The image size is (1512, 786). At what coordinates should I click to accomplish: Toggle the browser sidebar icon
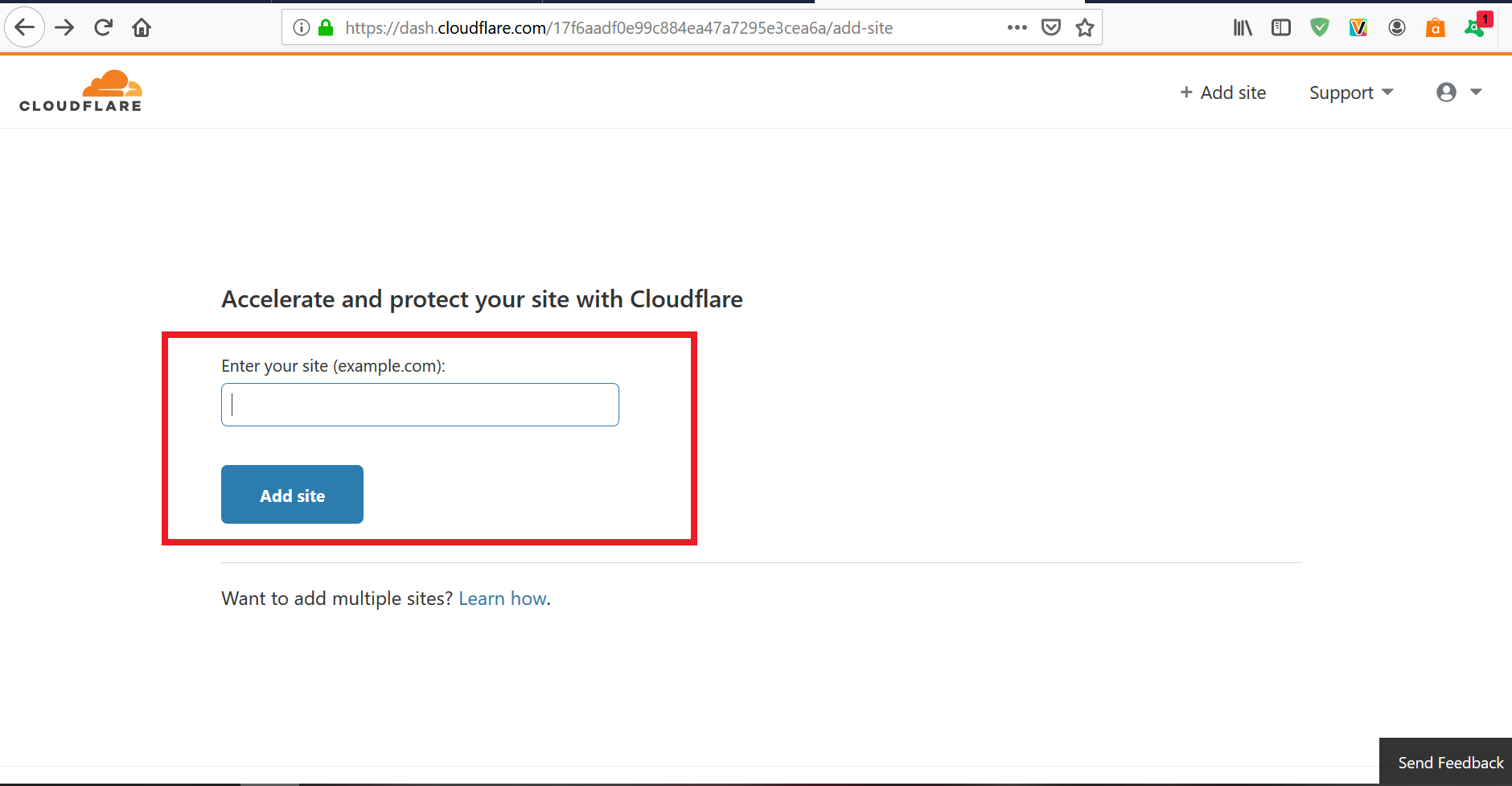point(1281,28)
